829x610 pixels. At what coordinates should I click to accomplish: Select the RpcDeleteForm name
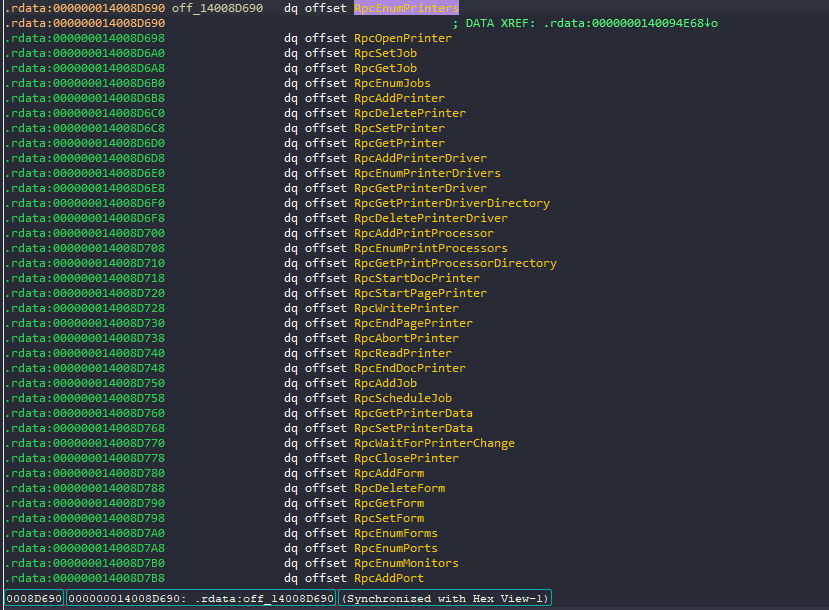399,488
